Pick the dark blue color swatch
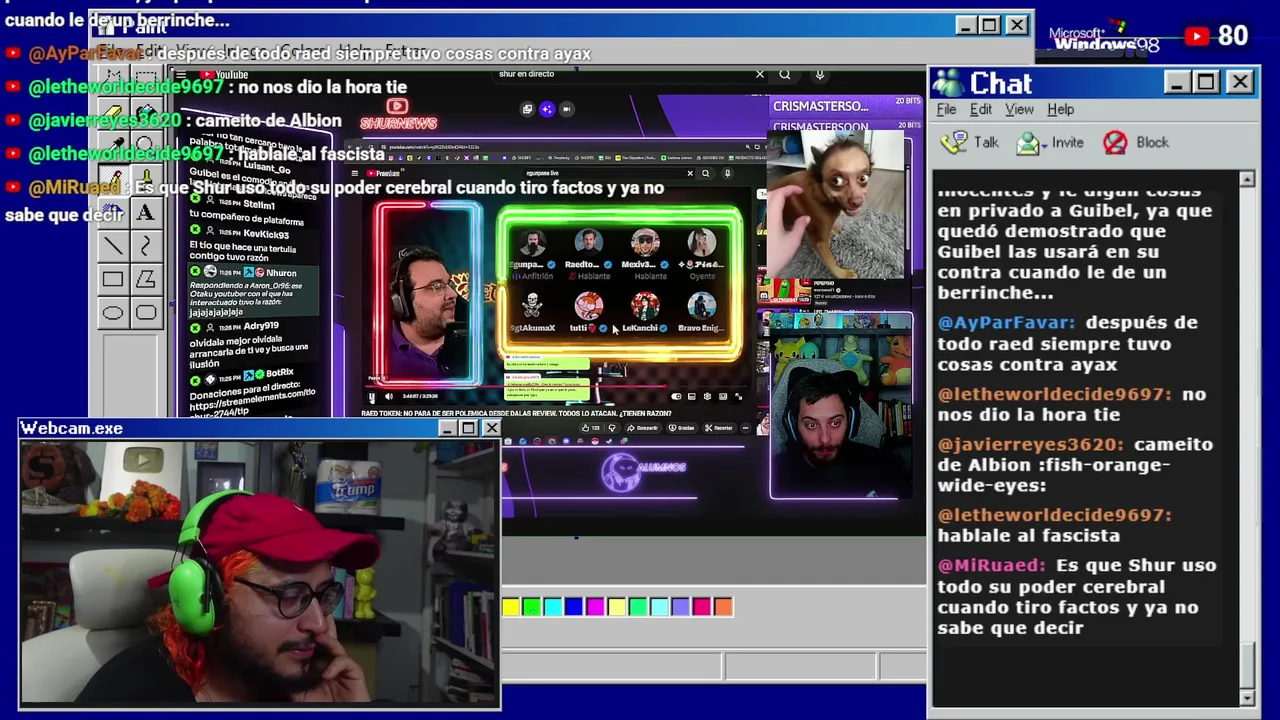The width and height of the screenshot is (1280, 720). (x=574, y=606)
